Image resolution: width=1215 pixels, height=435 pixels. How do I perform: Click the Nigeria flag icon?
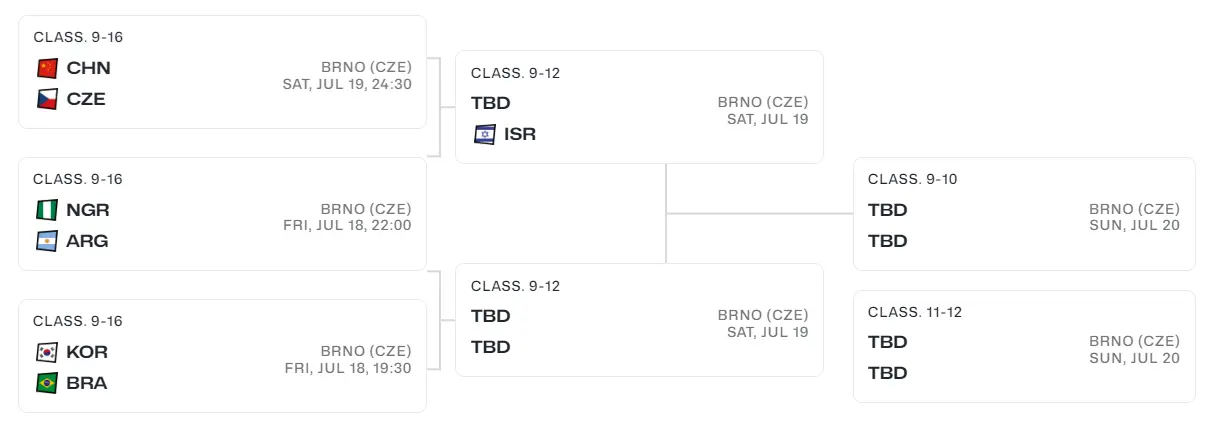click(x=47, y=210)
